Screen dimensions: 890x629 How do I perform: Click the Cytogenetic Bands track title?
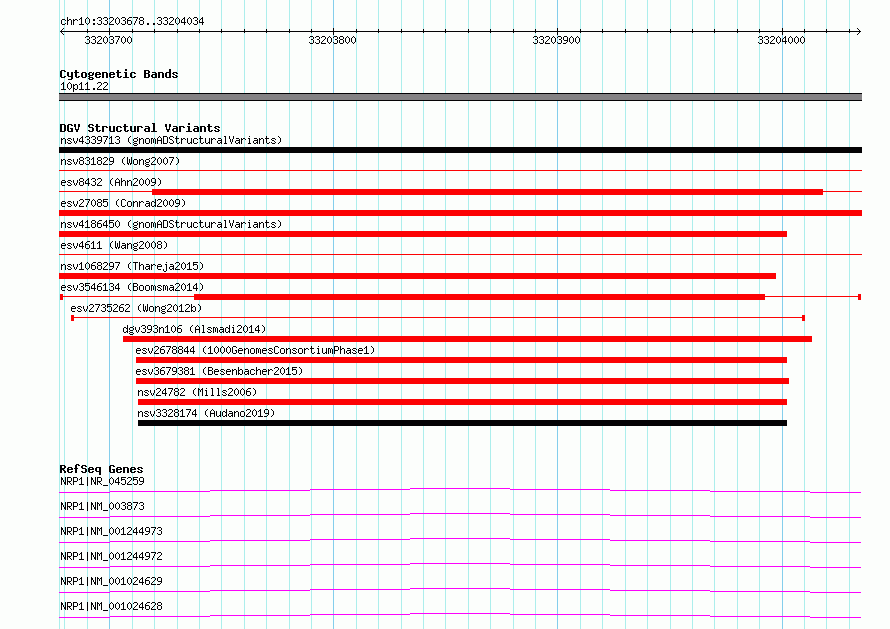(x=119, y=74)
